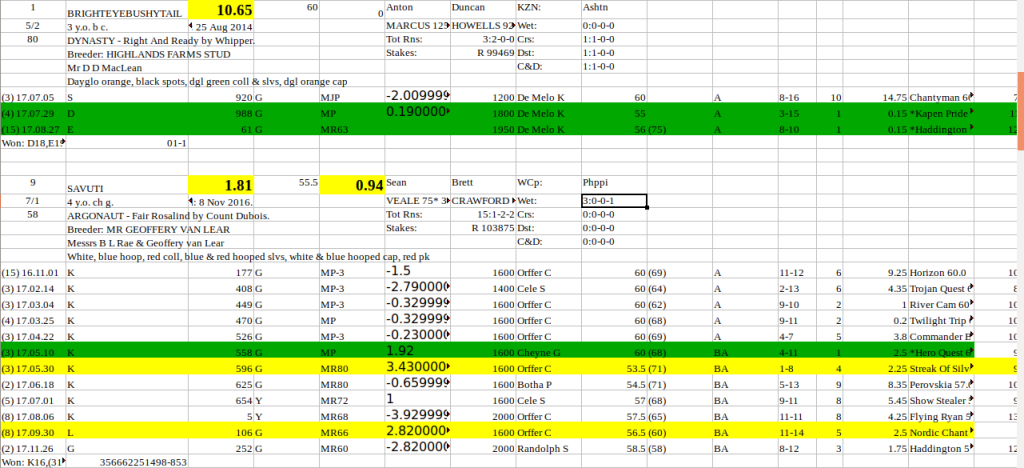Select the Cheyne G jockey cell
The width and height of the screenshot is (1024, 468).
pyautogui.click(x=540, y=353)
